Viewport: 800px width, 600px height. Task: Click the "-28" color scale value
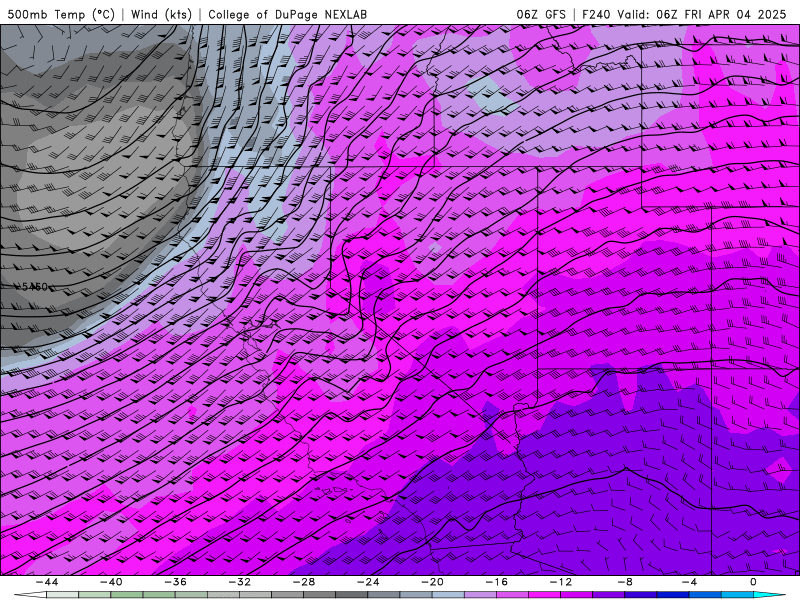pyautogui.click(x=304, y=582)
